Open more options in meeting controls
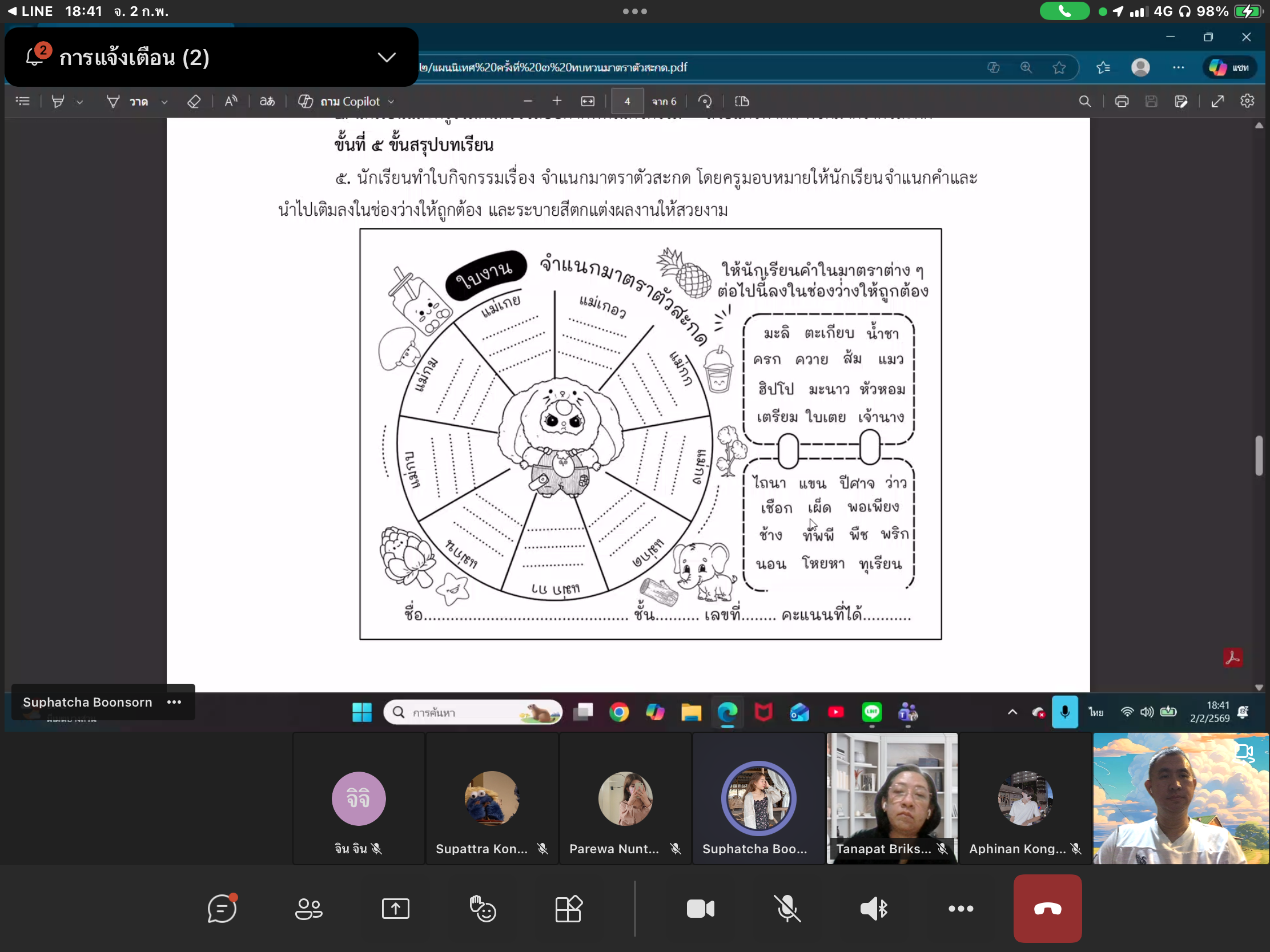 point(960,909)
